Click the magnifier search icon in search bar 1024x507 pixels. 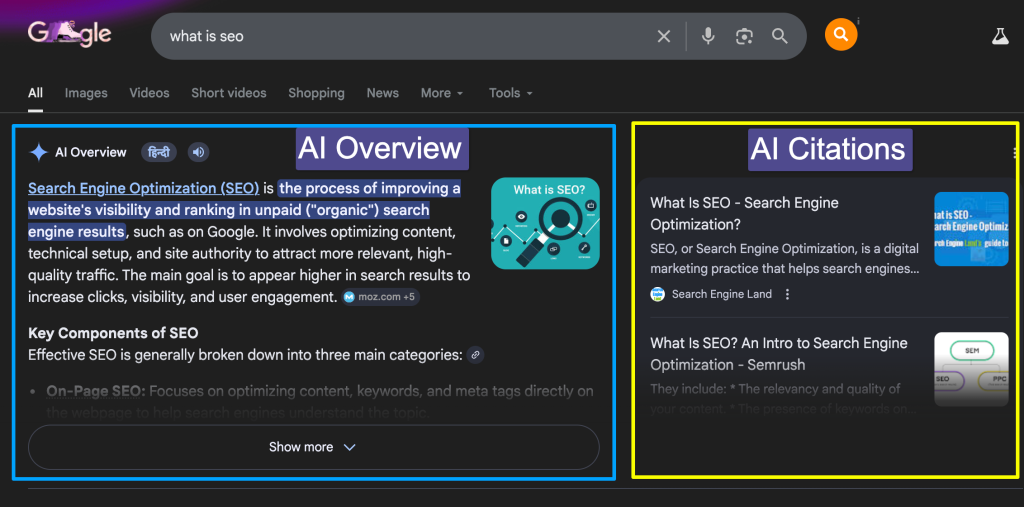tap(780, 36)
